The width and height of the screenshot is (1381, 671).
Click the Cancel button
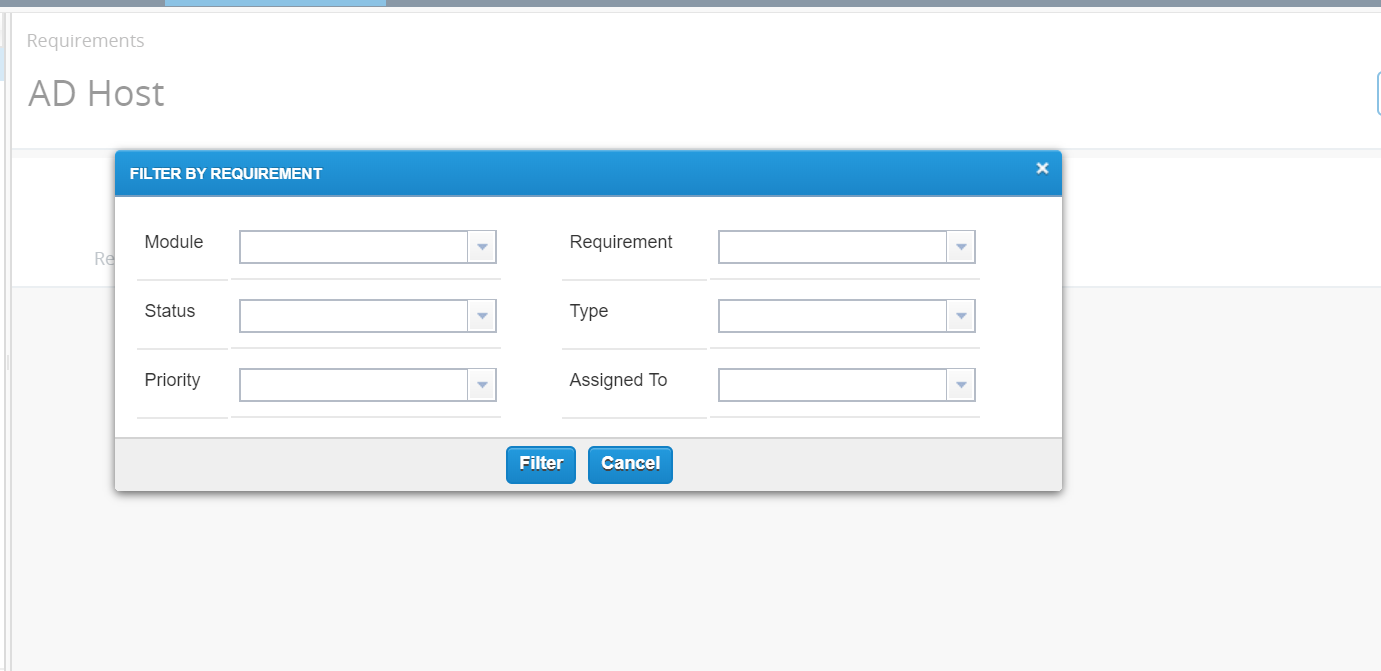tap(630, 464)
